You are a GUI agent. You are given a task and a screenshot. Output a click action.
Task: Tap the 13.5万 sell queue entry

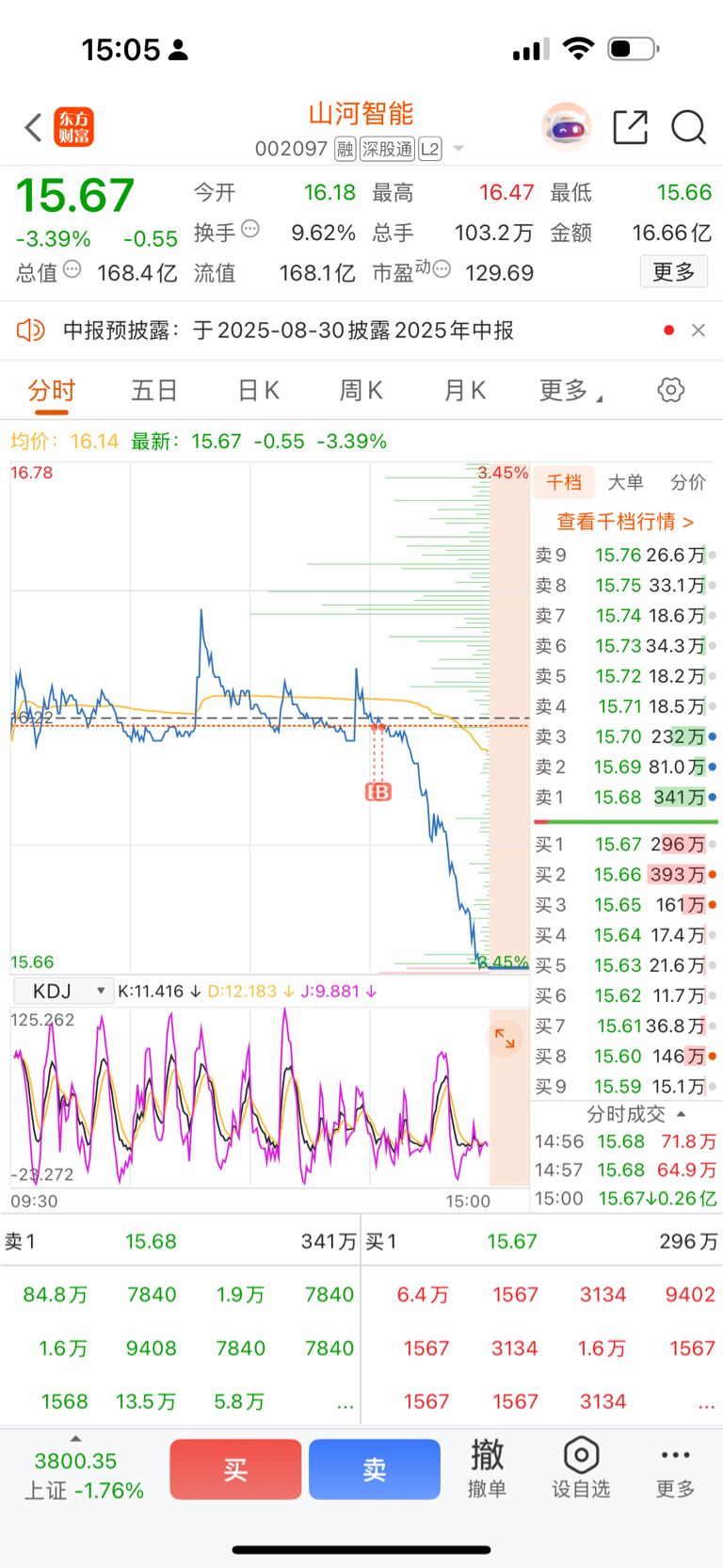[146, 1401]
